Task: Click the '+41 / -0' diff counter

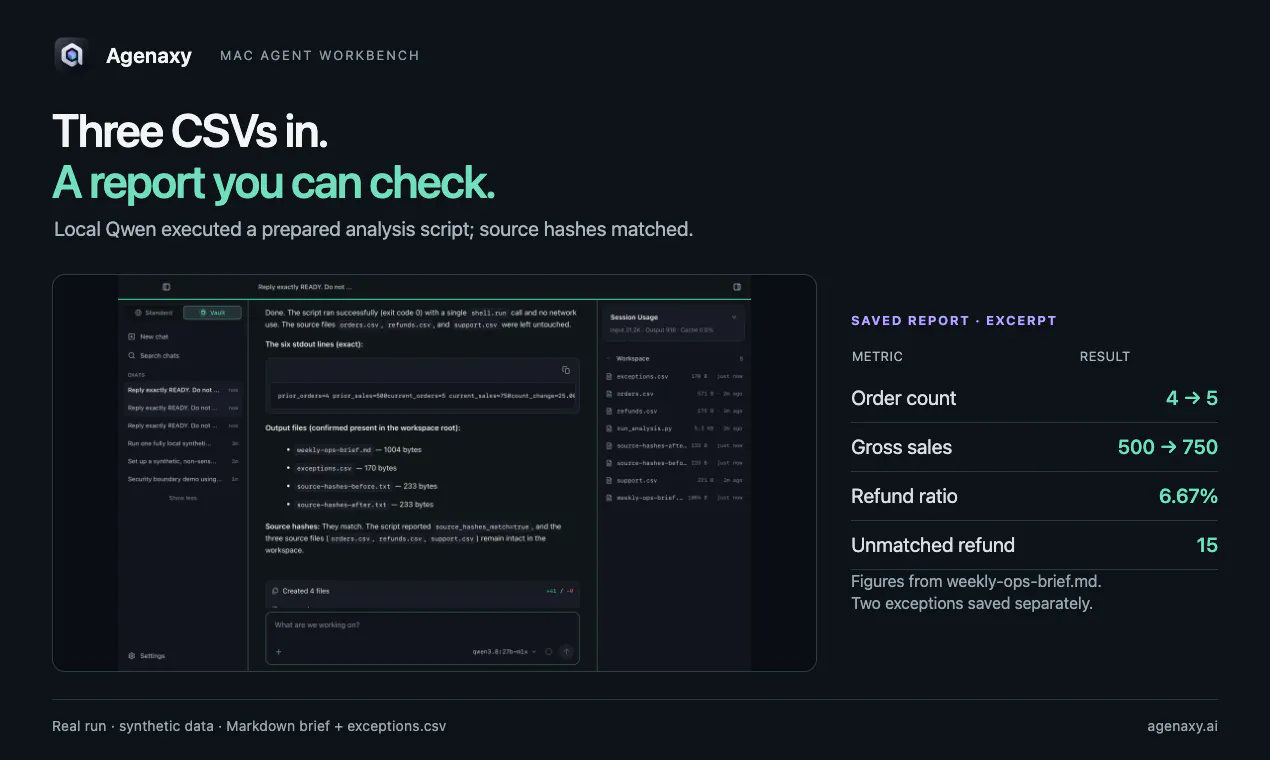Action: [x=560, y=591]
